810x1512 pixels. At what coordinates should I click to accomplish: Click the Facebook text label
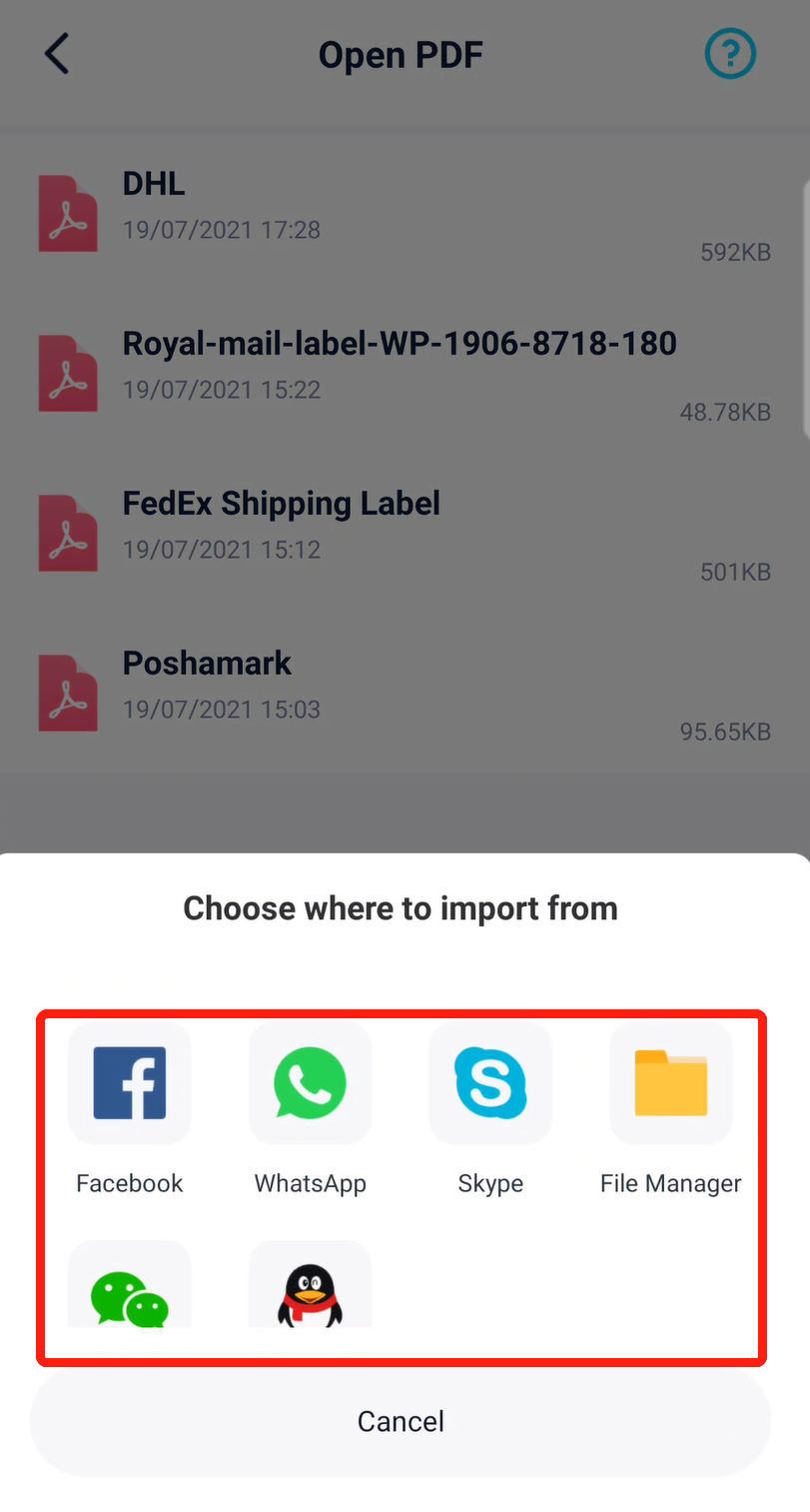130,1183
